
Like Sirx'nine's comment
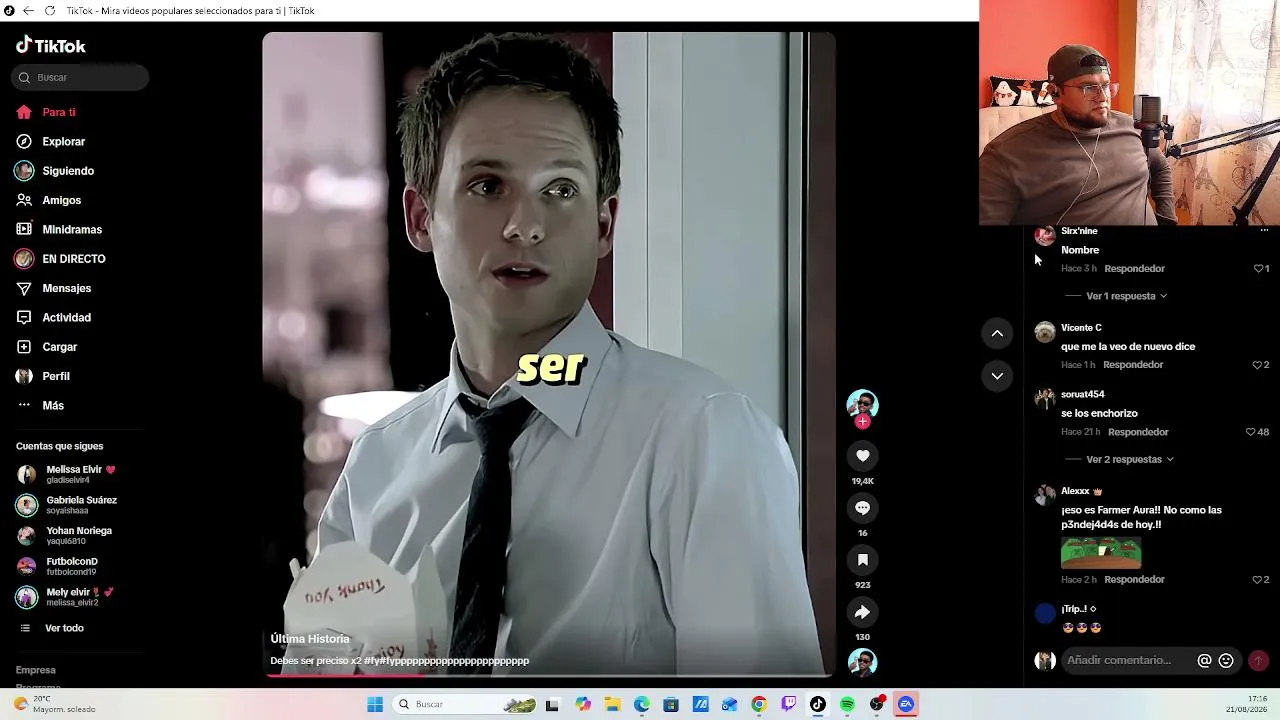pyautogui.click(x=1261, y=269)
